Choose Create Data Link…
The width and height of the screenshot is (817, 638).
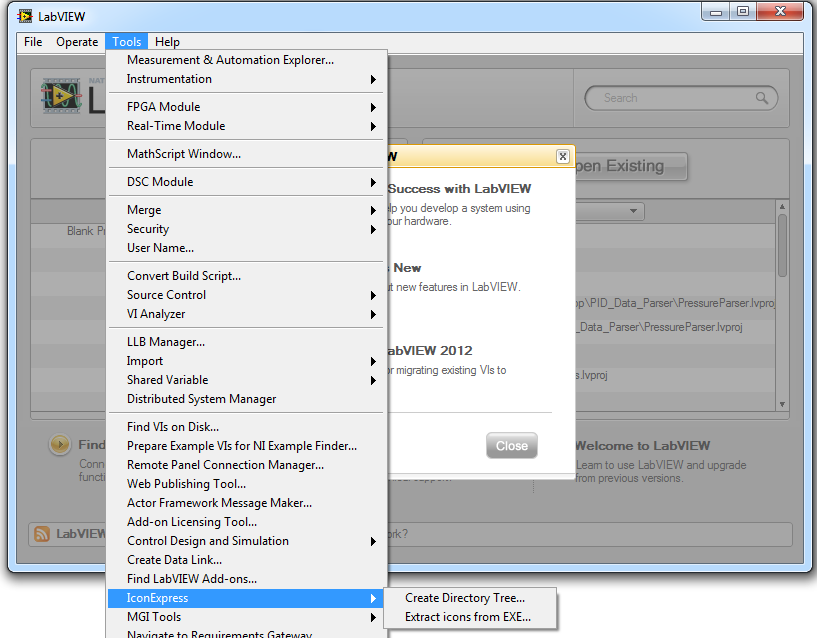[246, 560]
